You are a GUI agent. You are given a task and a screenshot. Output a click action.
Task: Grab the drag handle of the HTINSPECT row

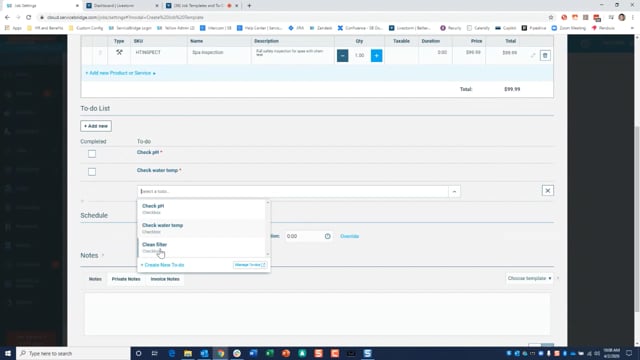(x=100, y=53)
